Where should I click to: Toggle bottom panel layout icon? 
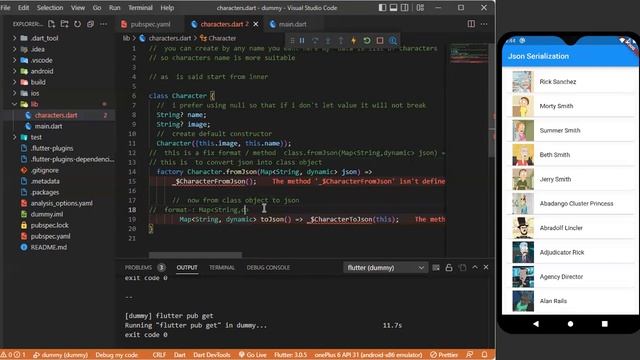click(x=393, y=7)
